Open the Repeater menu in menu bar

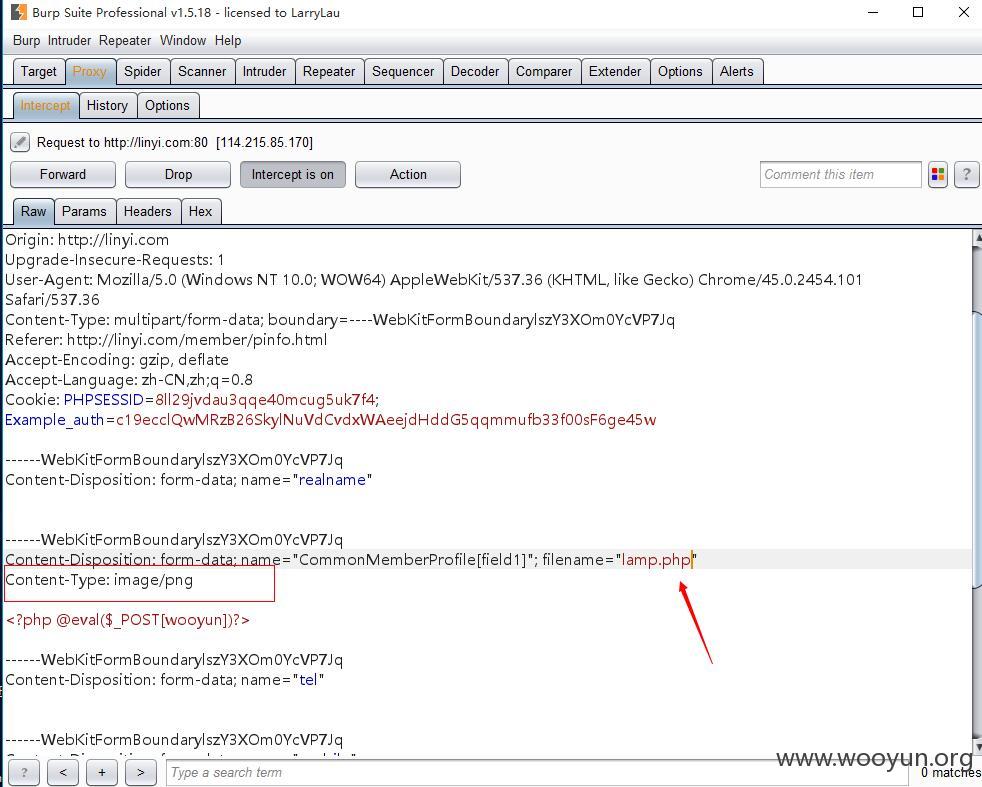125,41
